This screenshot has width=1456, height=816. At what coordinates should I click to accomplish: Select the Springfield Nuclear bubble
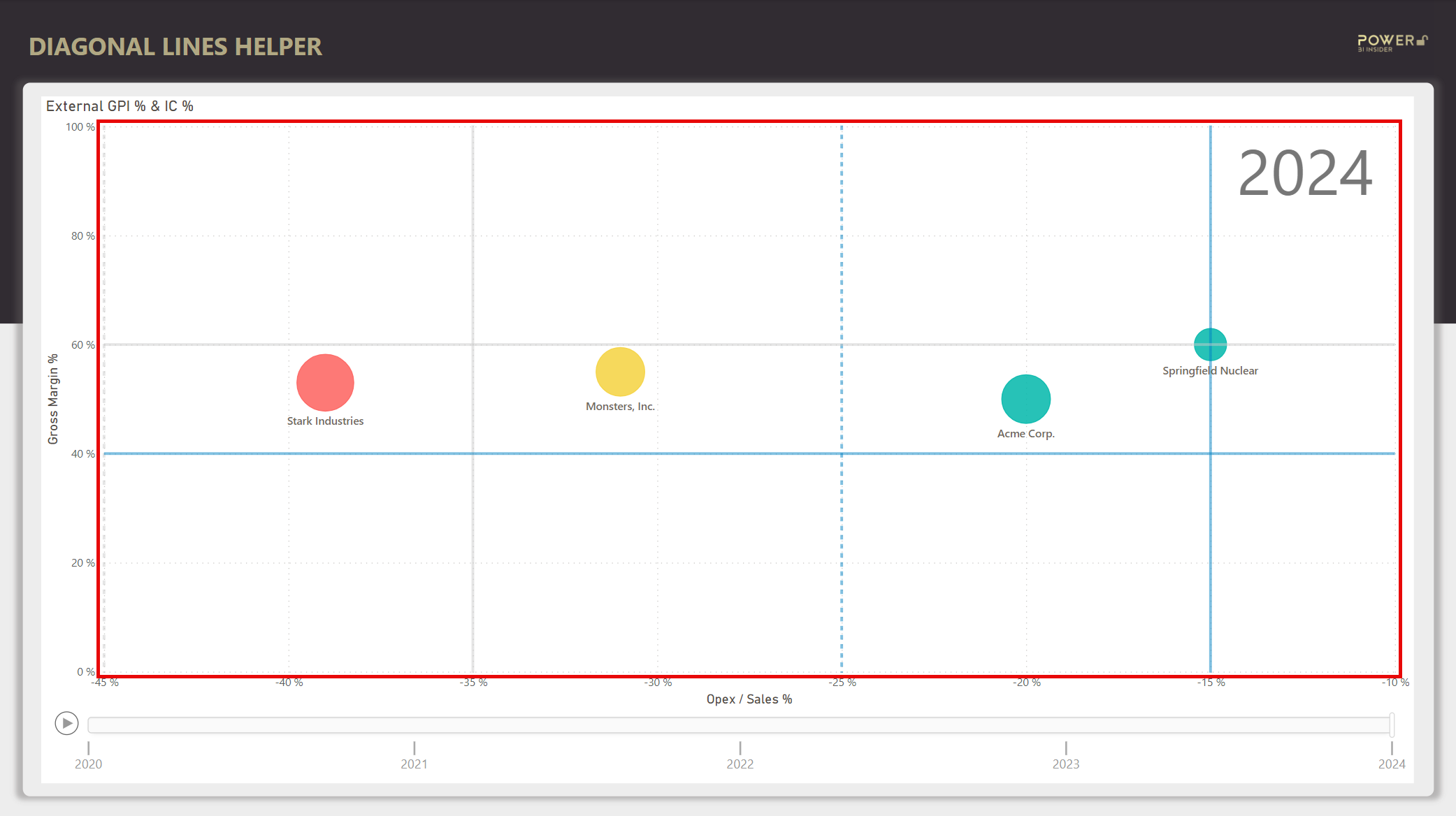[x=1210, y=344]
